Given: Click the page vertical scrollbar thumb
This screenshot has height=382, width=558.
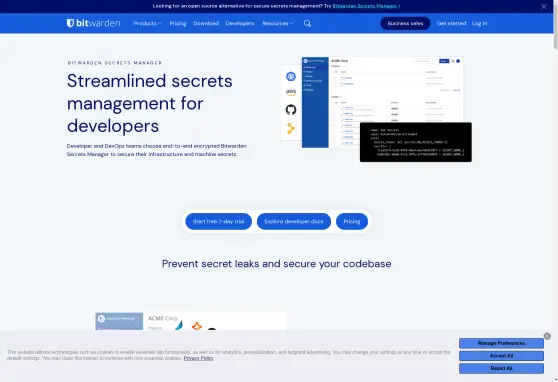Looking at the screenshot, I should [x=556, y=24].
